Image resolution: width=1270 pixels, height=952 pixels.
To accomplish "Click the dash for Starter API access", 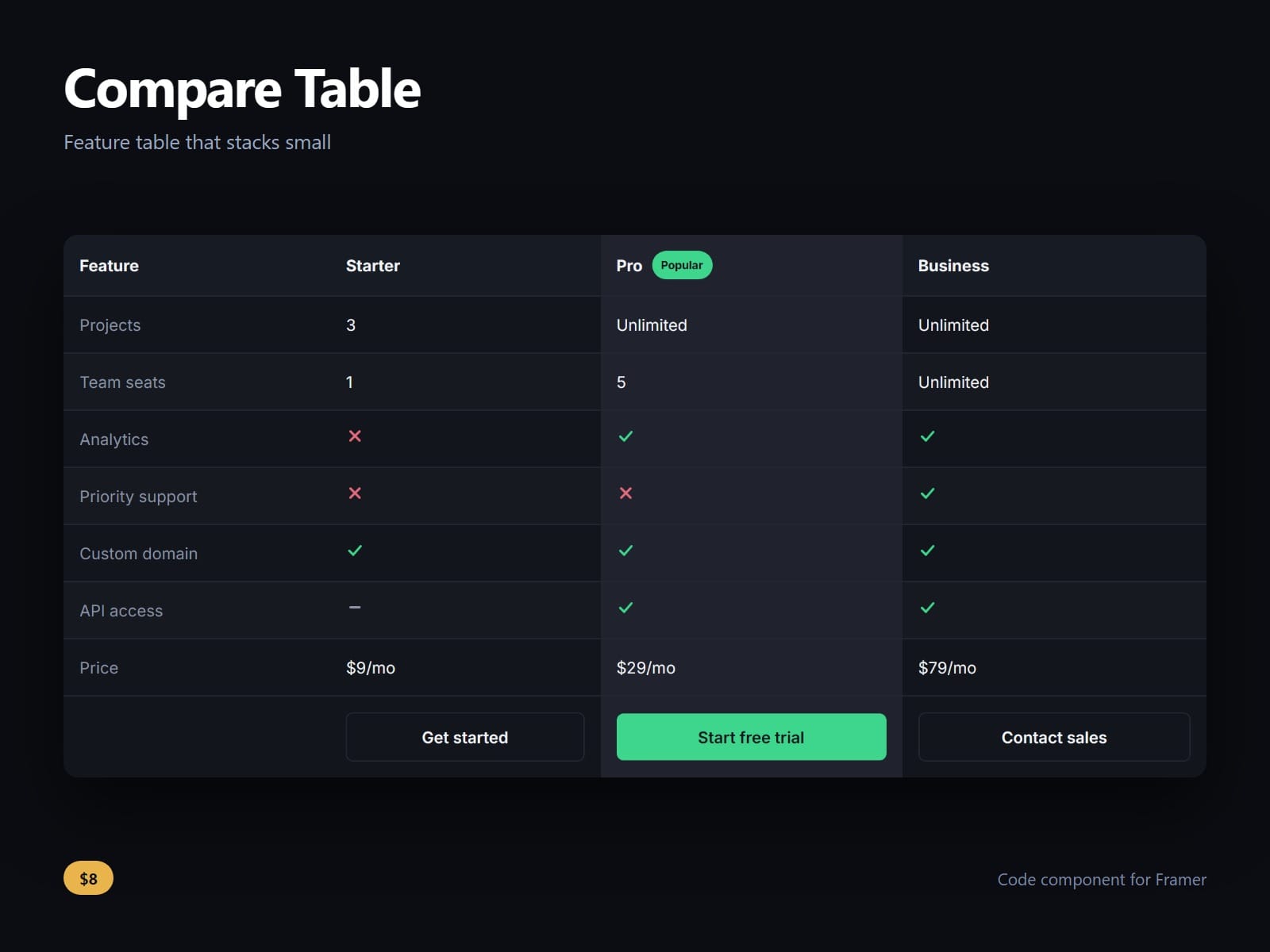I will (355, 608).
